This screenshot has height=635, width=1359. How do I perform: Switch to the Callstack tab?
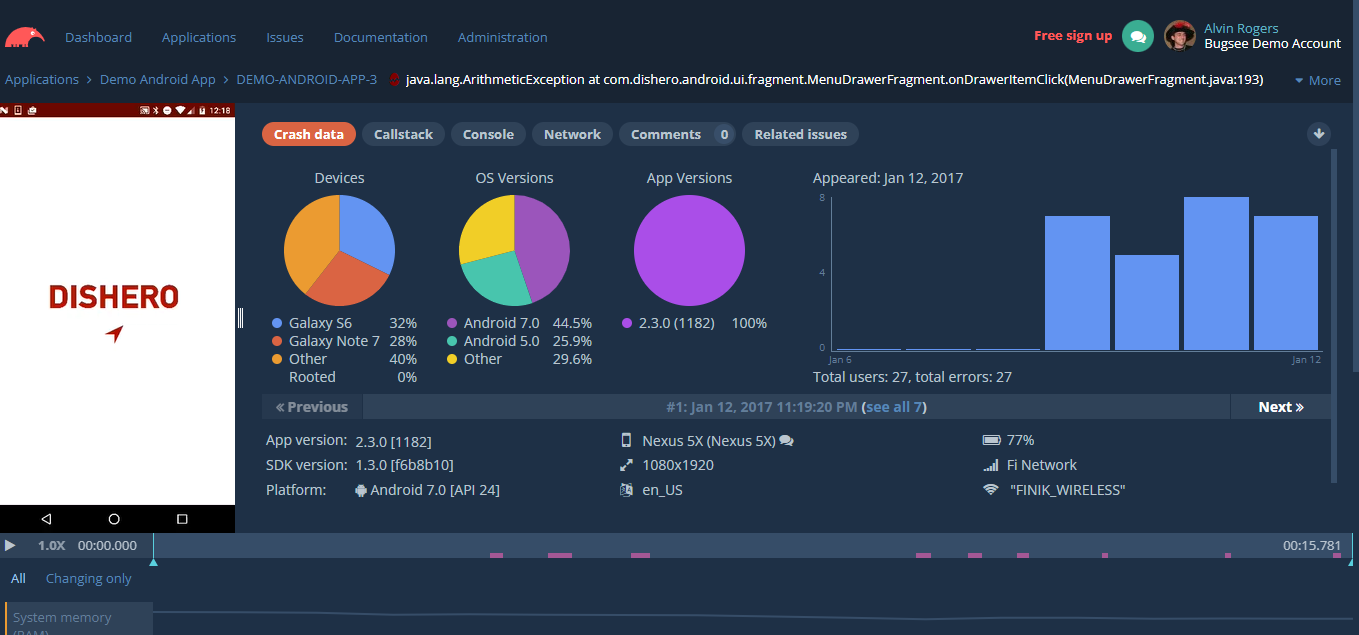click(403, 133)
